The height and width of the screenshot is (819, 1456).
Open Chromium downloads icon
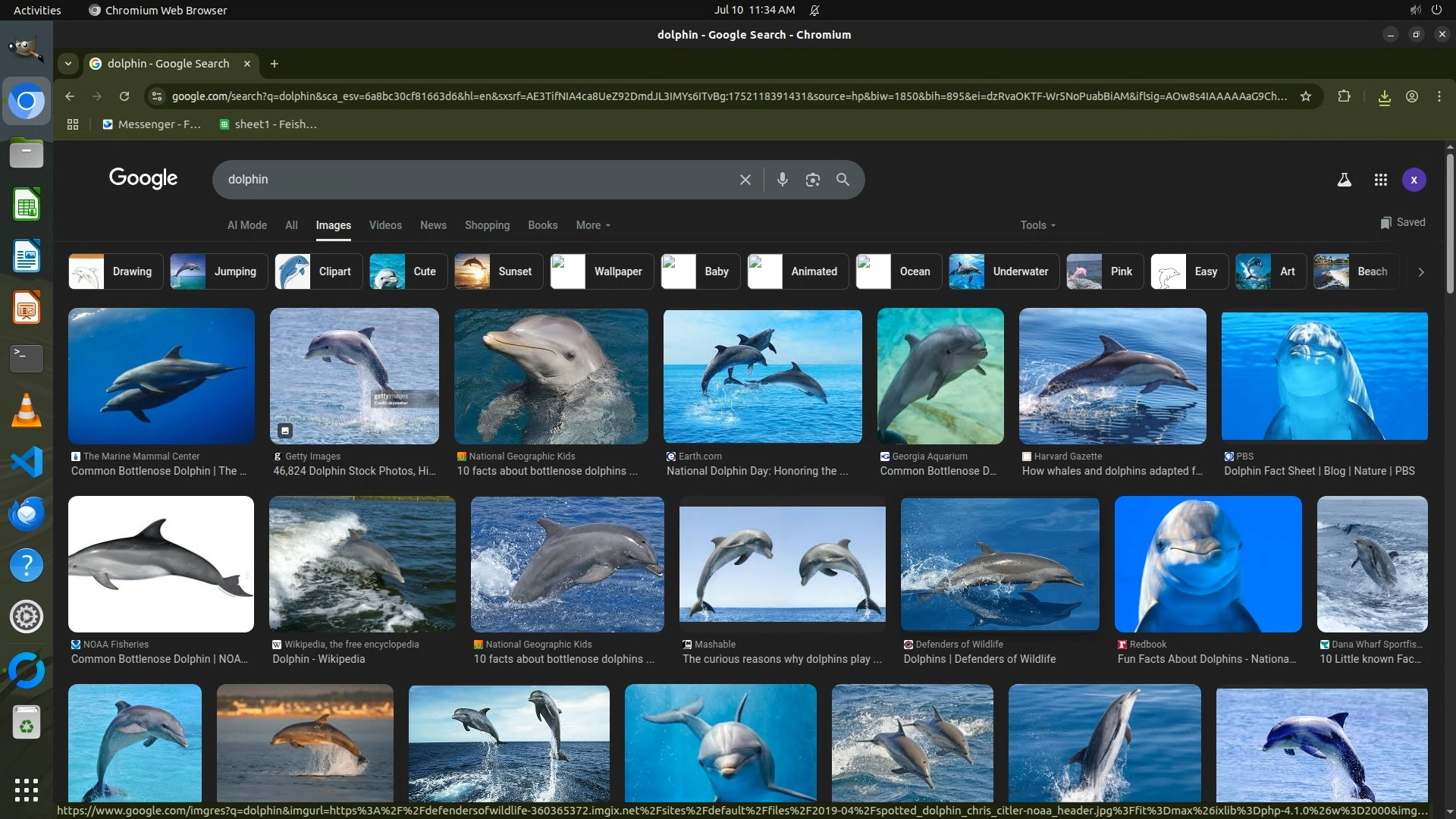pos(1384,97)
